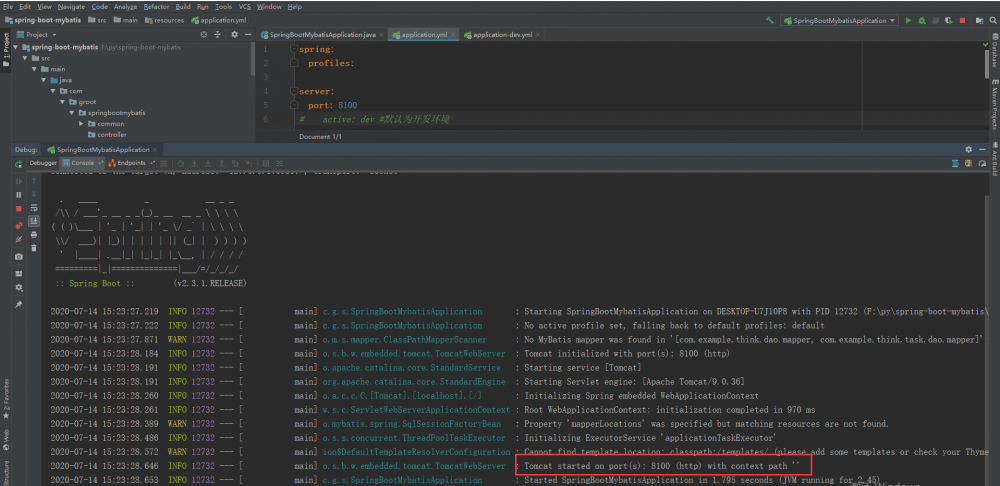Screen dimensions: 1000x486
Task: Collapse the springbootmybatis package node
Action: (x=71, y=113)
